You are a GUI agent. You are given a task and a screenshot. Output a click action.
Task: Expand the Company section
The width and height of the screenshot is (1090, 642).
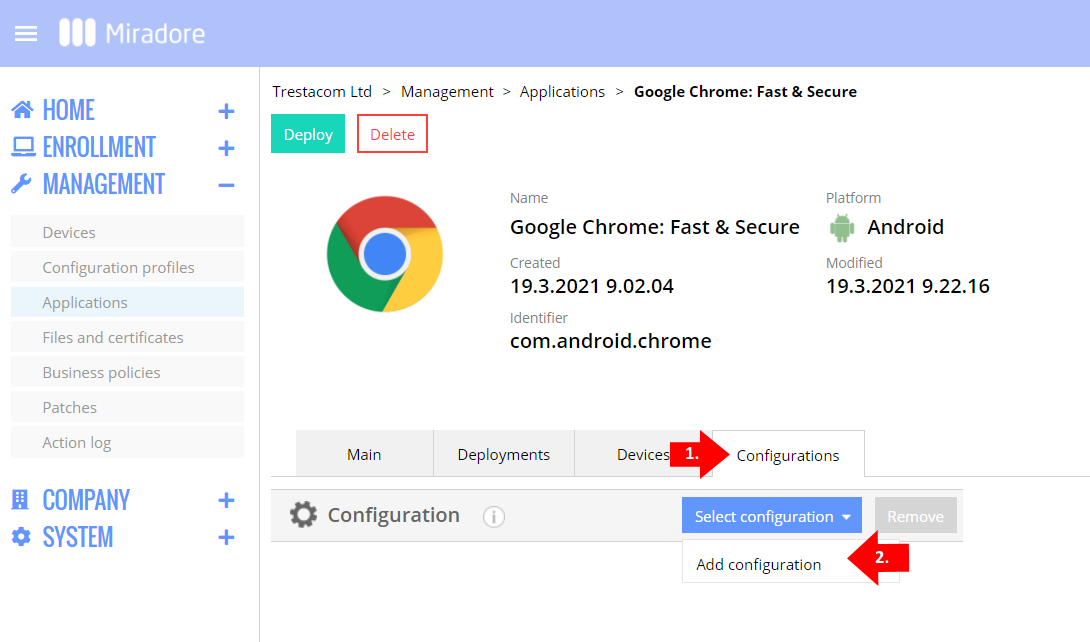point(226,501)
